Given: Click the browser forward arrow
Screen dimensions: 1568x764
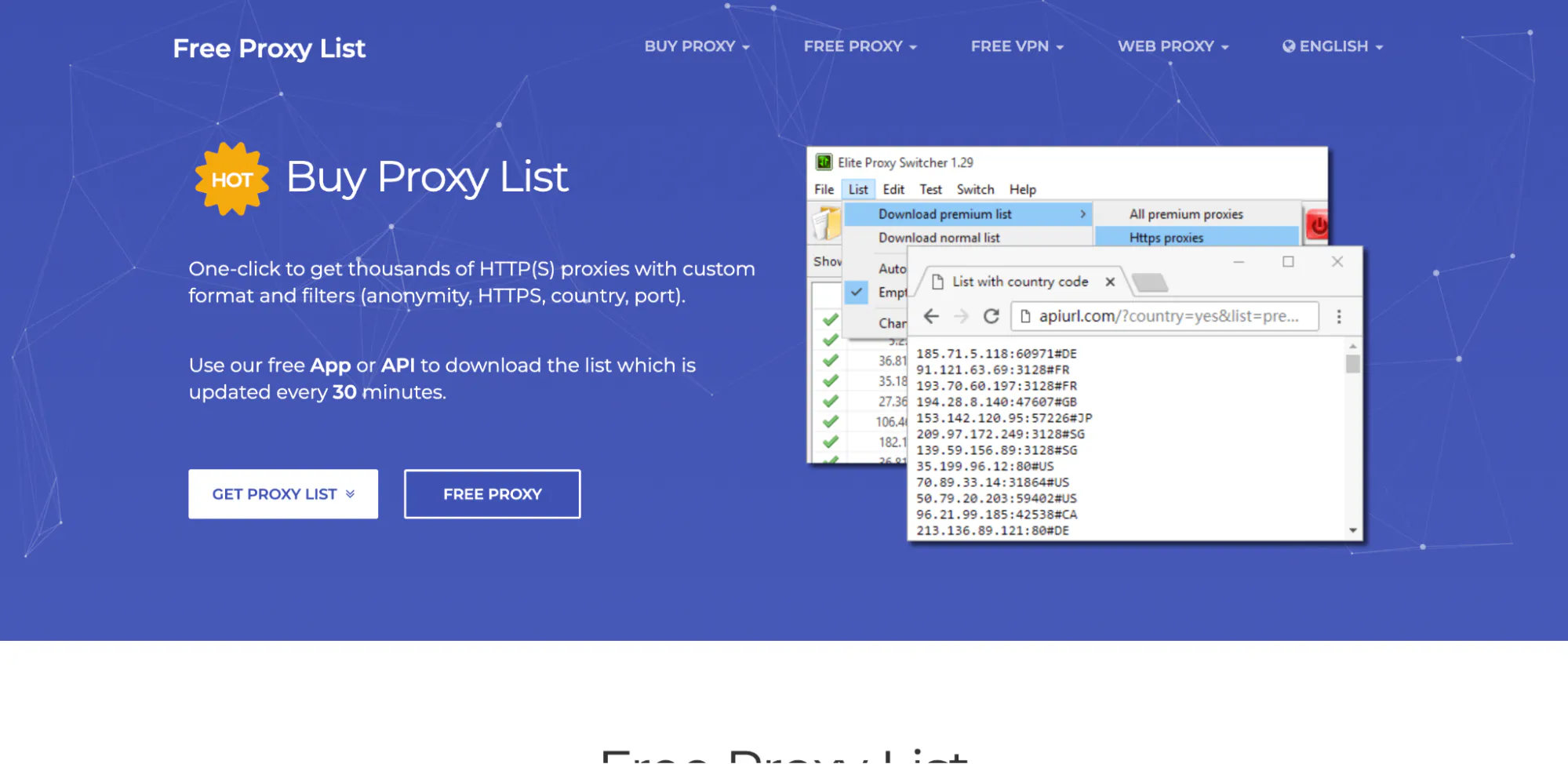Looking at the screenshot, I should coord(961,316).
